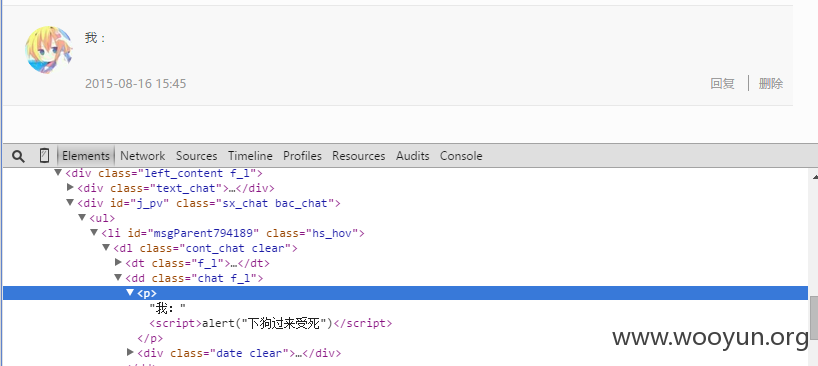Screen dimensions: 818x366
Task: Expand the date clear div node
Action: (130, 352)
